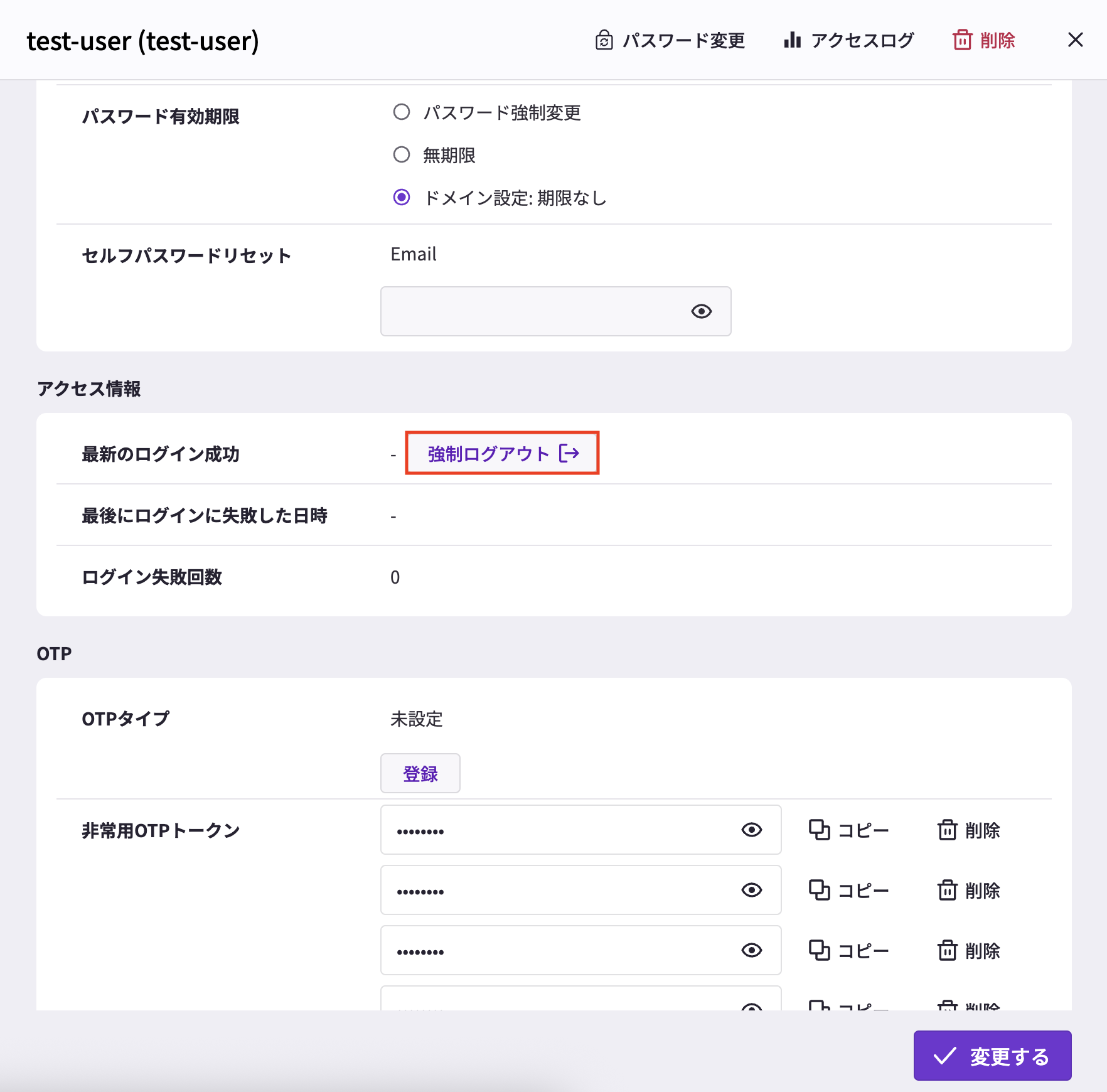Click the セルフパスワードリセット label
This screenshot has height=1092, width=1107.
(186, 255)
